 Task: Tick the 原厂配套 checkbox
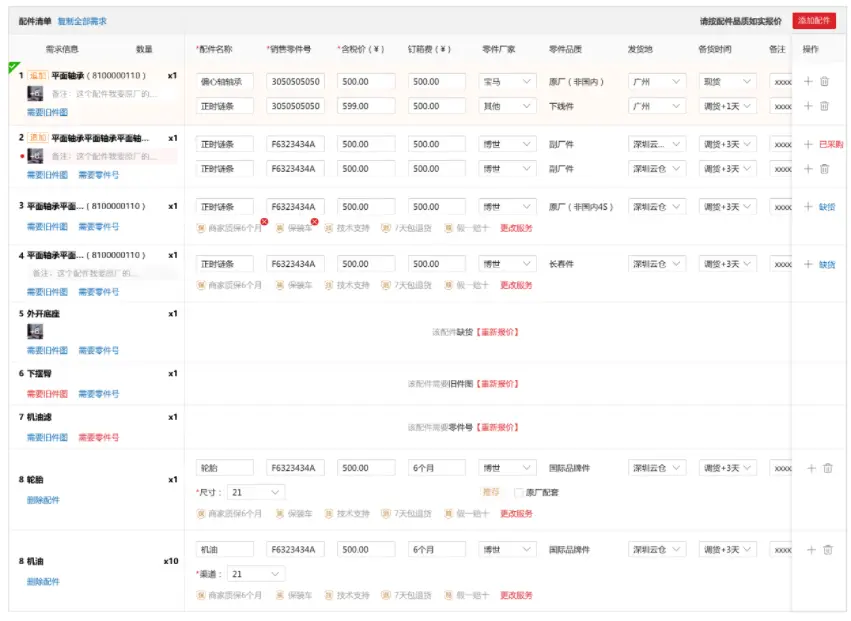[x=518, y=492]
